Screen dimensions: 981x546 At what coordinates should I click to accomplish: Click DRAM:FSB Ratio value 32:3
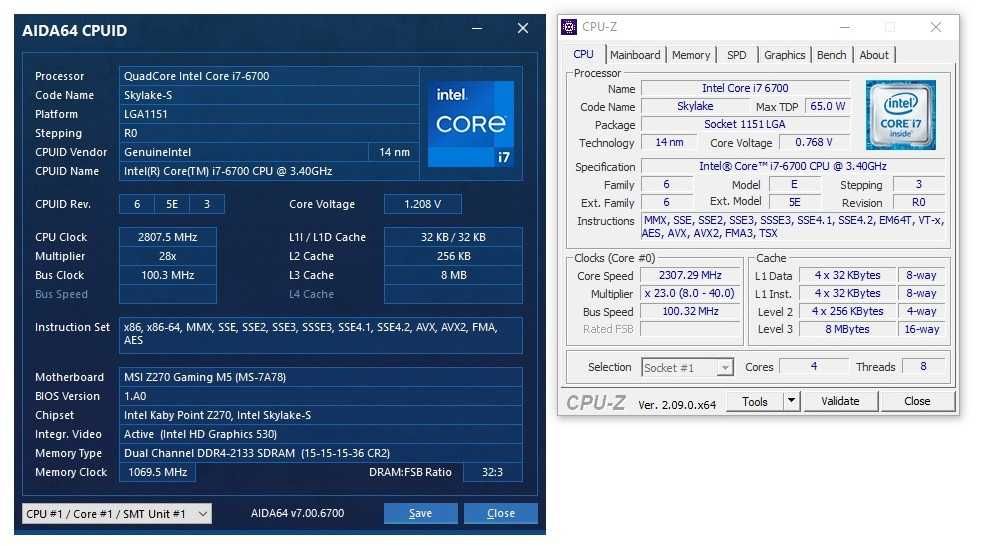tap(492, 472)
